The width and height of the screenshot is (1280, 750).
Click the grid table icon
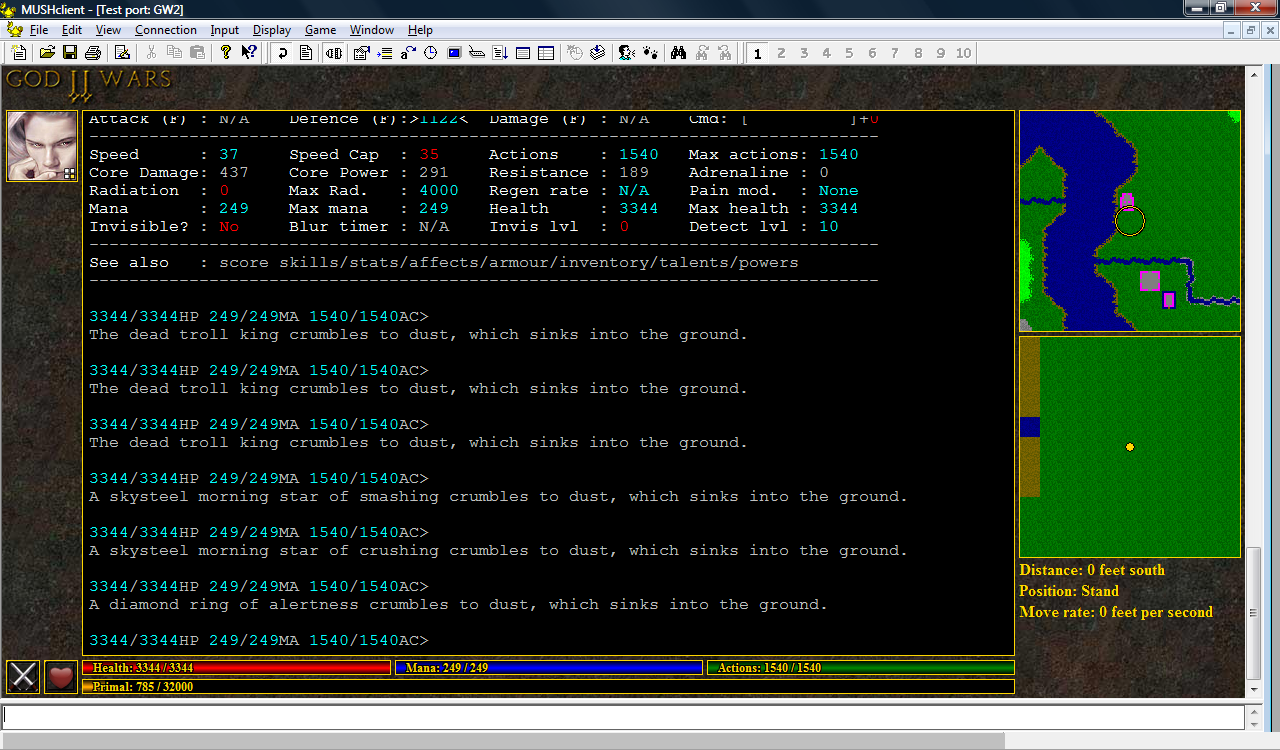[546, 53]
